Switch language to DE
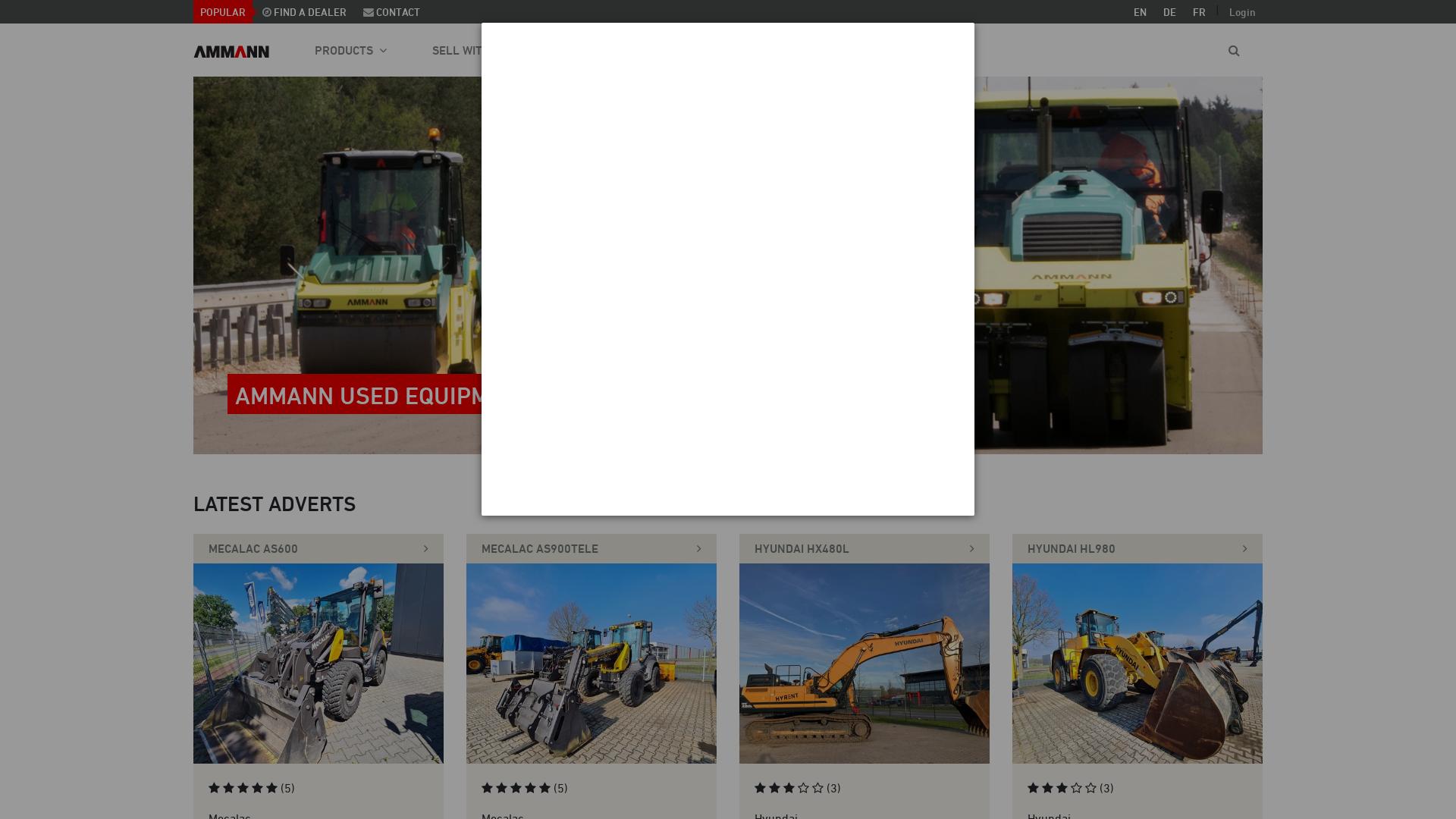1456x819 pixels. click(x=1169, y=12)
